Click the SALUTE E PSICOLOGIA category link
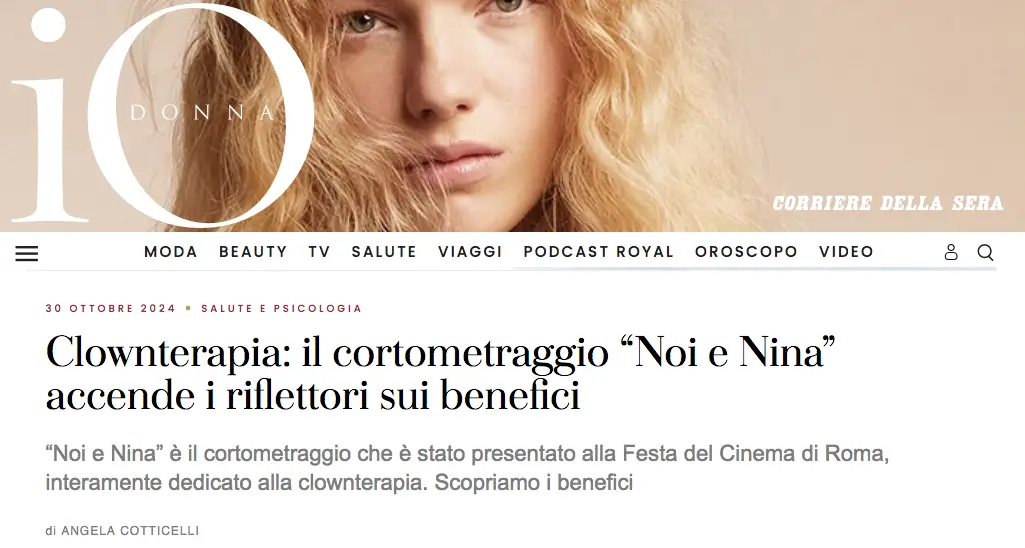 [x=281, y=308]
